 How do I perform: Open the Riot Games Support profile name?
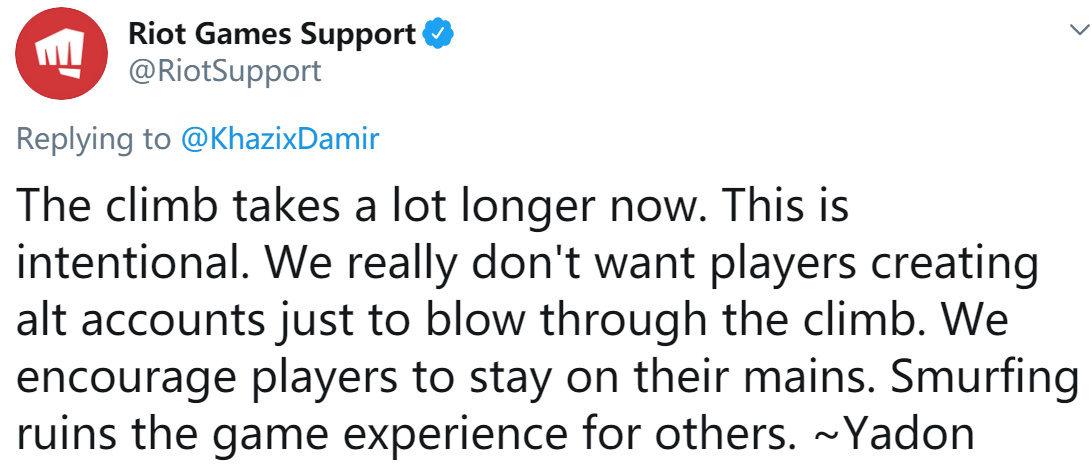pyautogui.click(x=272, y=35)
